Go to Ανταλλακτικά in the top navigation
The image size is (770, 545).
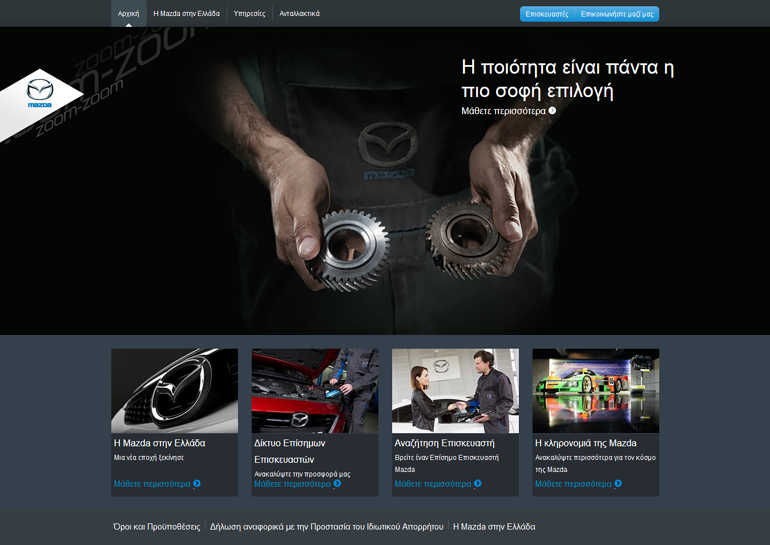coord(299,14)
